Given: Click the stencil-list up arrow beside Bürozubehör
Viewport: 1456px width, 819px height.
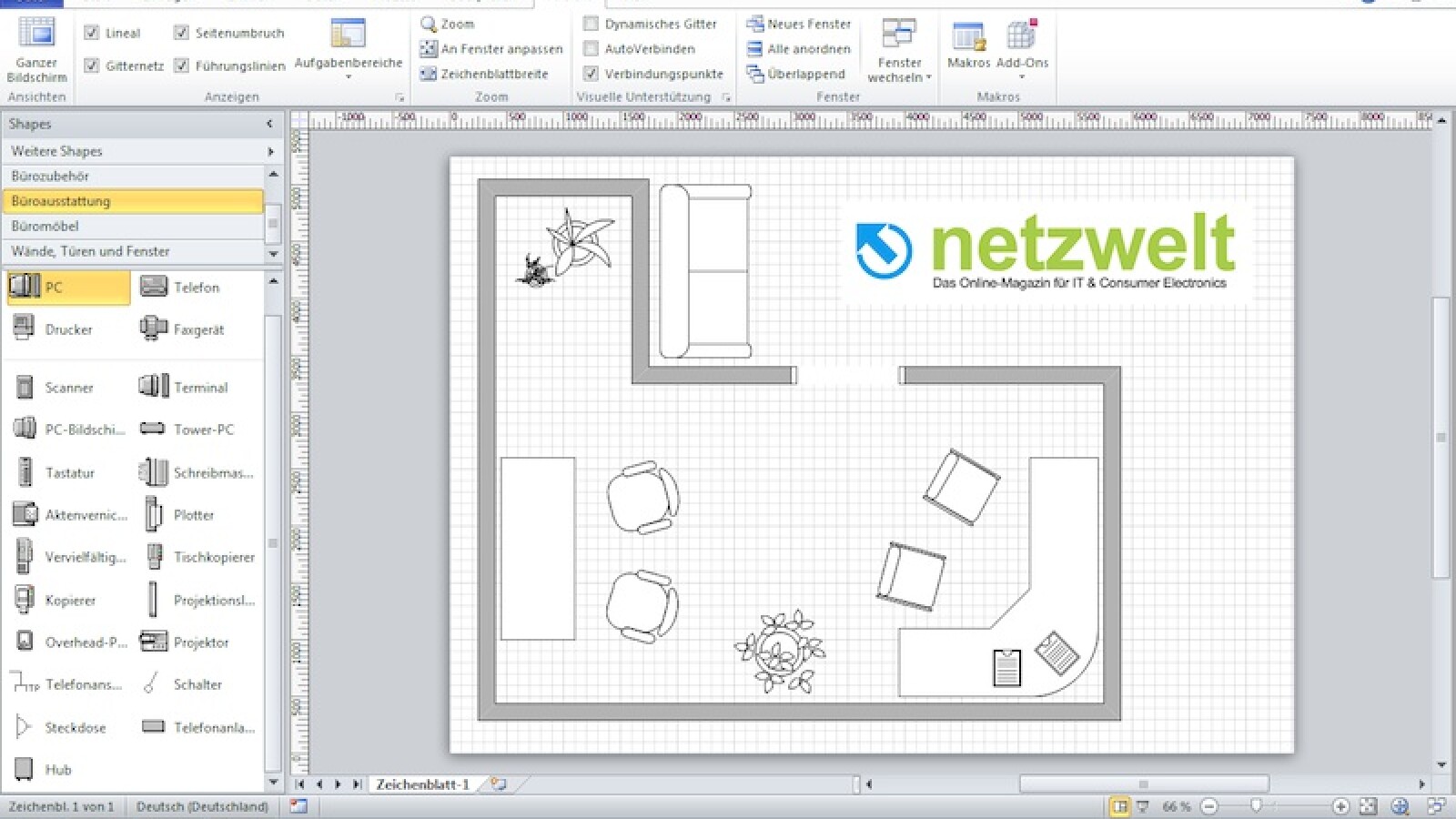Looking at the screenshot, I should tap(273, 174).
